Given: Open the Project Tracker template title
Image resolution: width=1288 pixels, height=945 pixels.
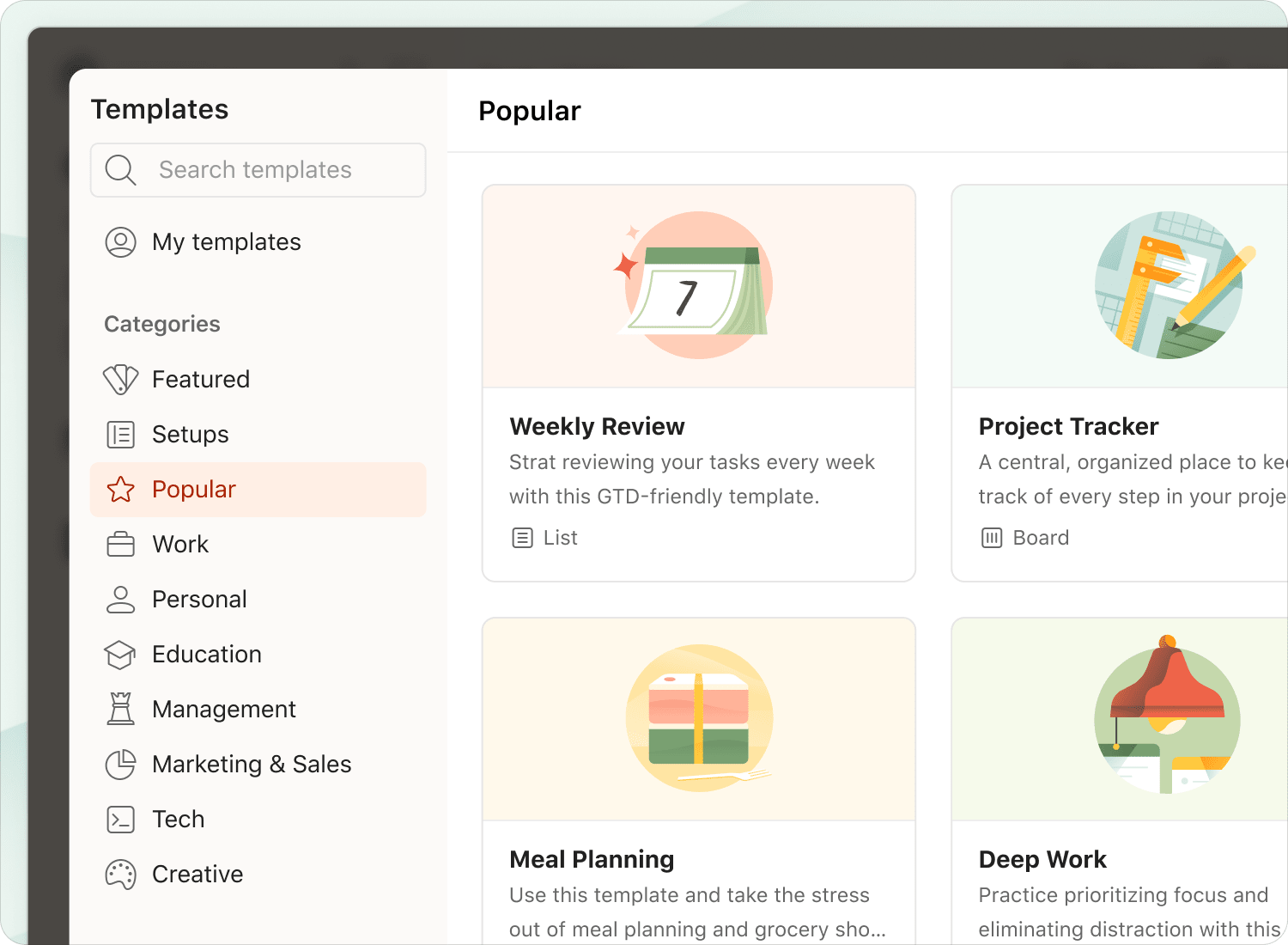Looking at the screenshot, I should coord(1068,426).
